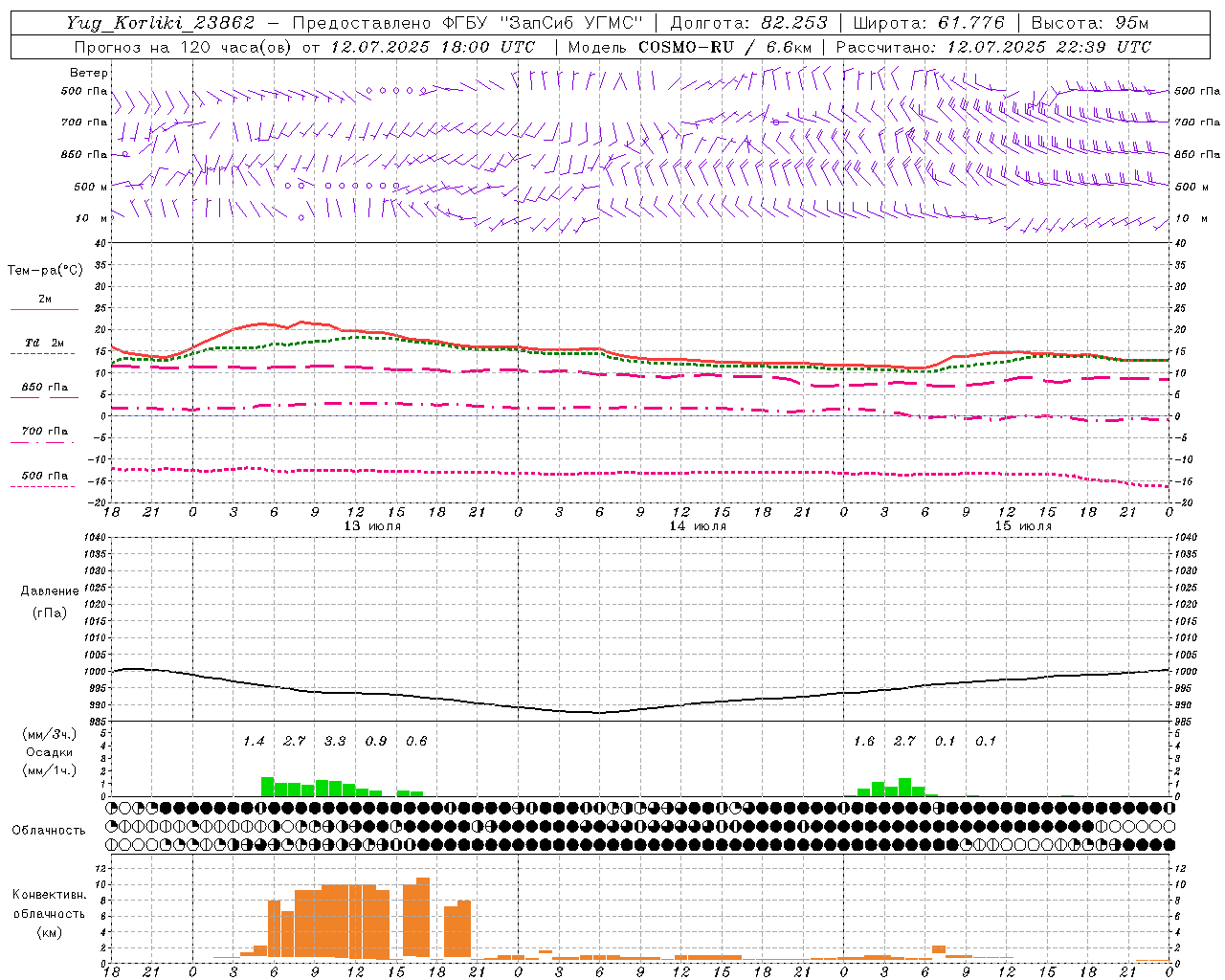Click the (гПа) pressure unit label
Screen dimensions: 1225x980
pyautogui.click(x=50, y=612)
